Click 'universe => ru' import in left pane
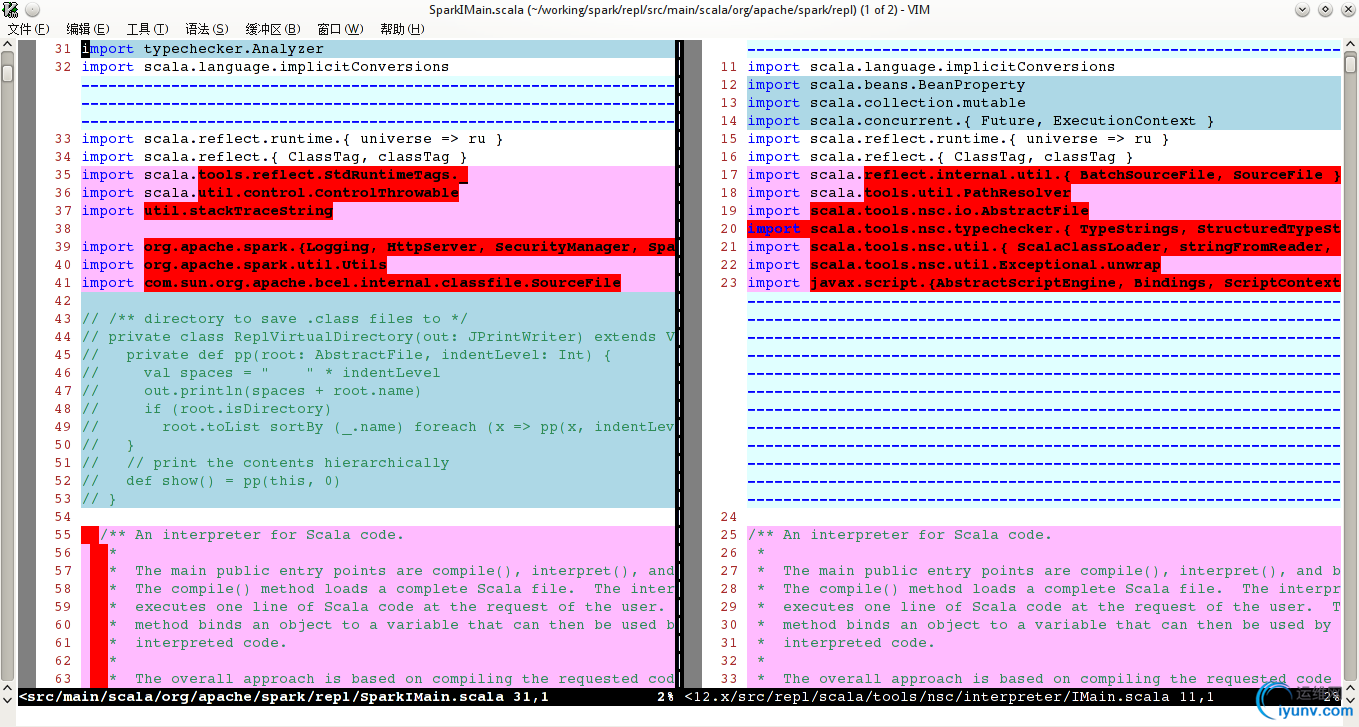 tap(292, 139)
